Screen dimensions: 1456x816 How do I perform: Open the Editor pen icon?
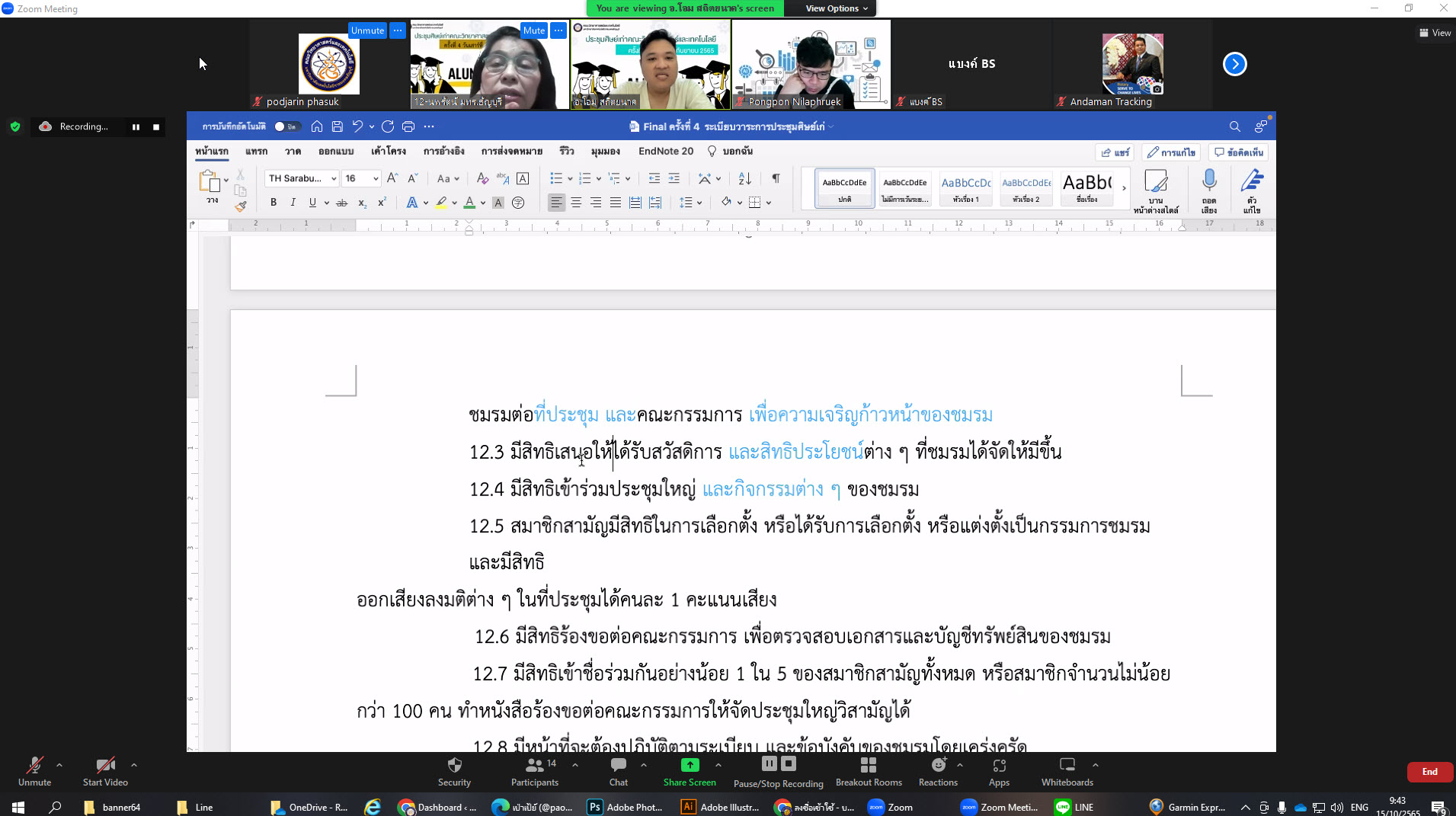[1252, 190]
